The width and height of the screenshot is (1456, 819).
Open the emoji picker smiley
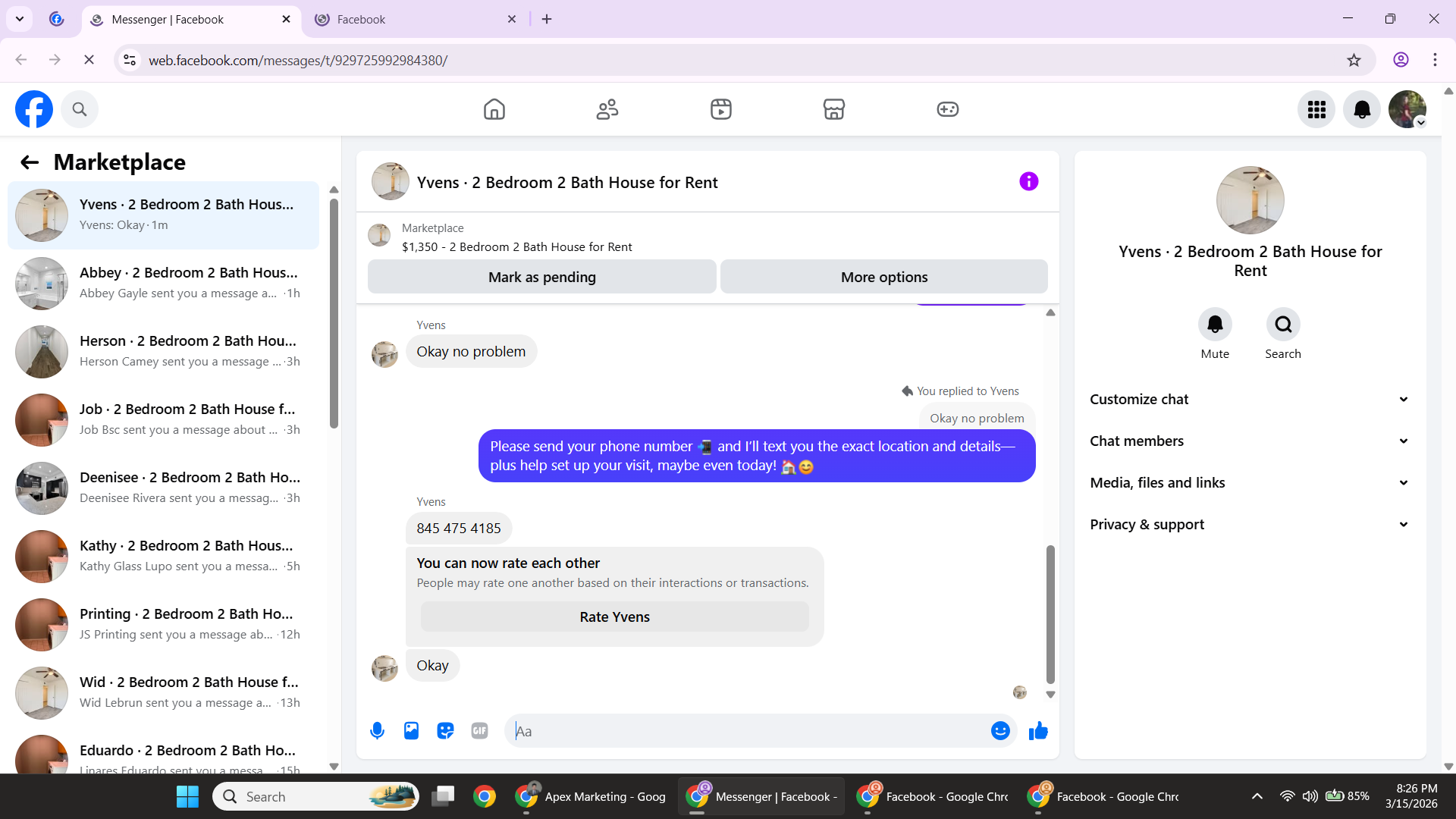coord(1000,730)
